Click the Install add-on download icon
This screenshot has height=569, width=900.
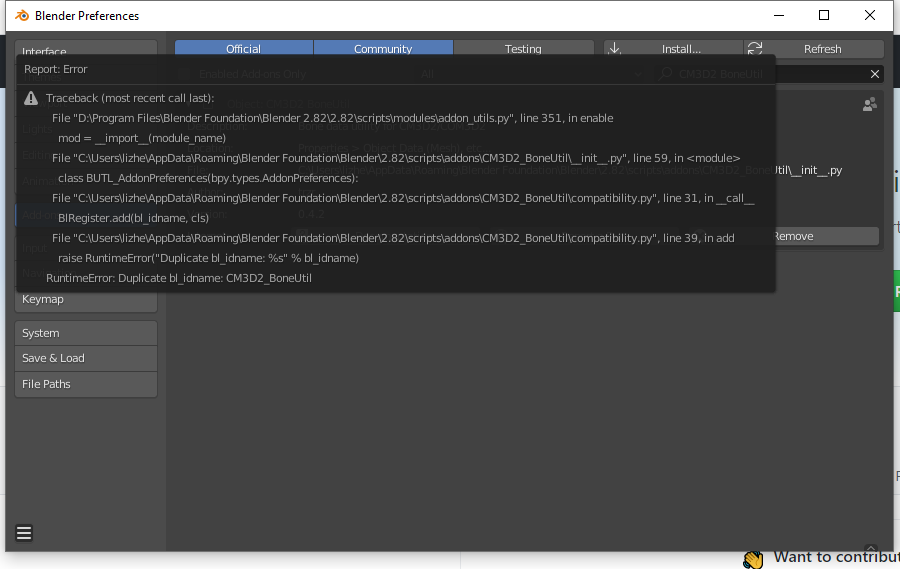coord(614,48)
